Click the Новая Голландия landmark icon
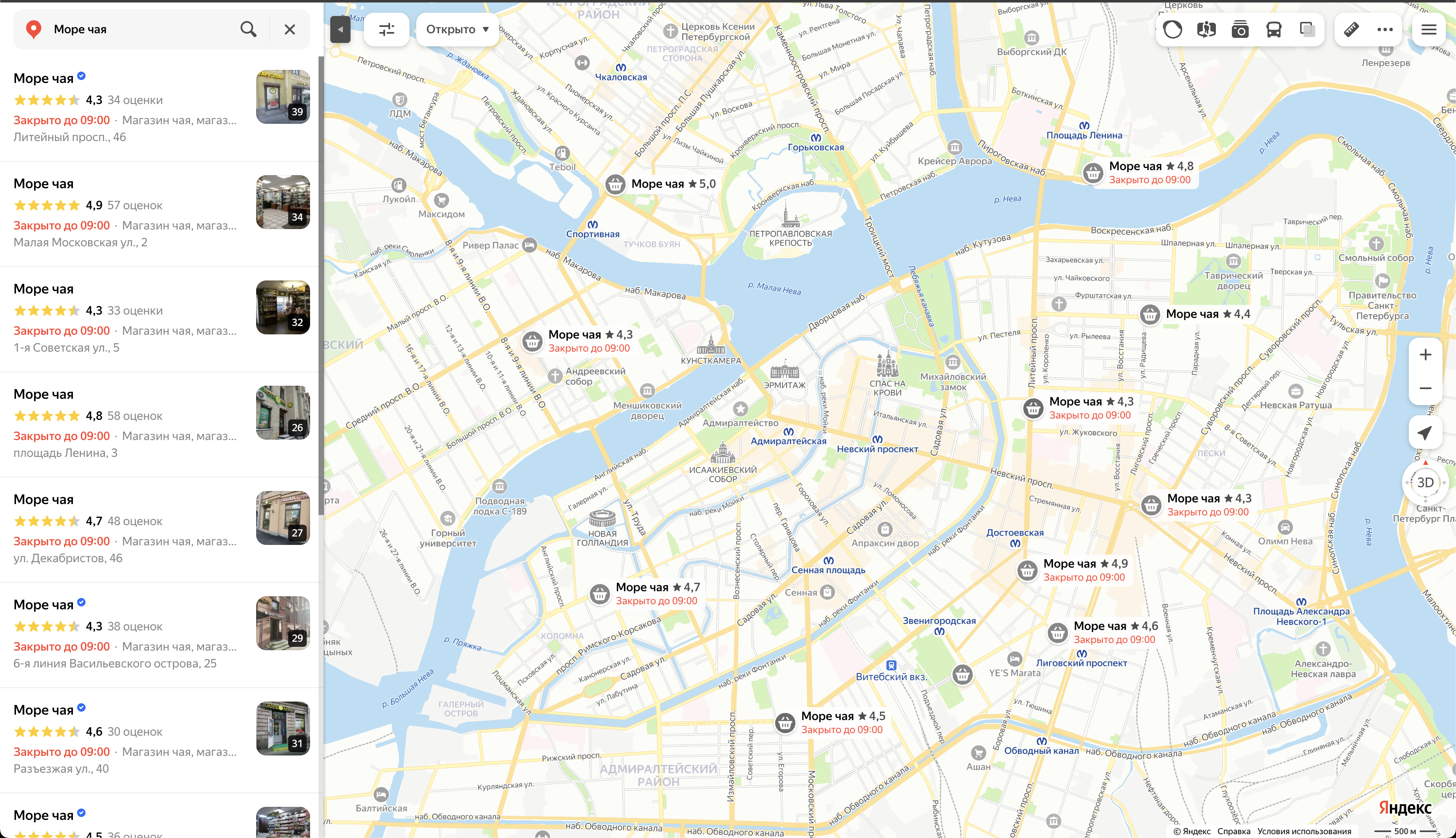The width and height of the screenshot is (1456, 838). pos(602,518)
